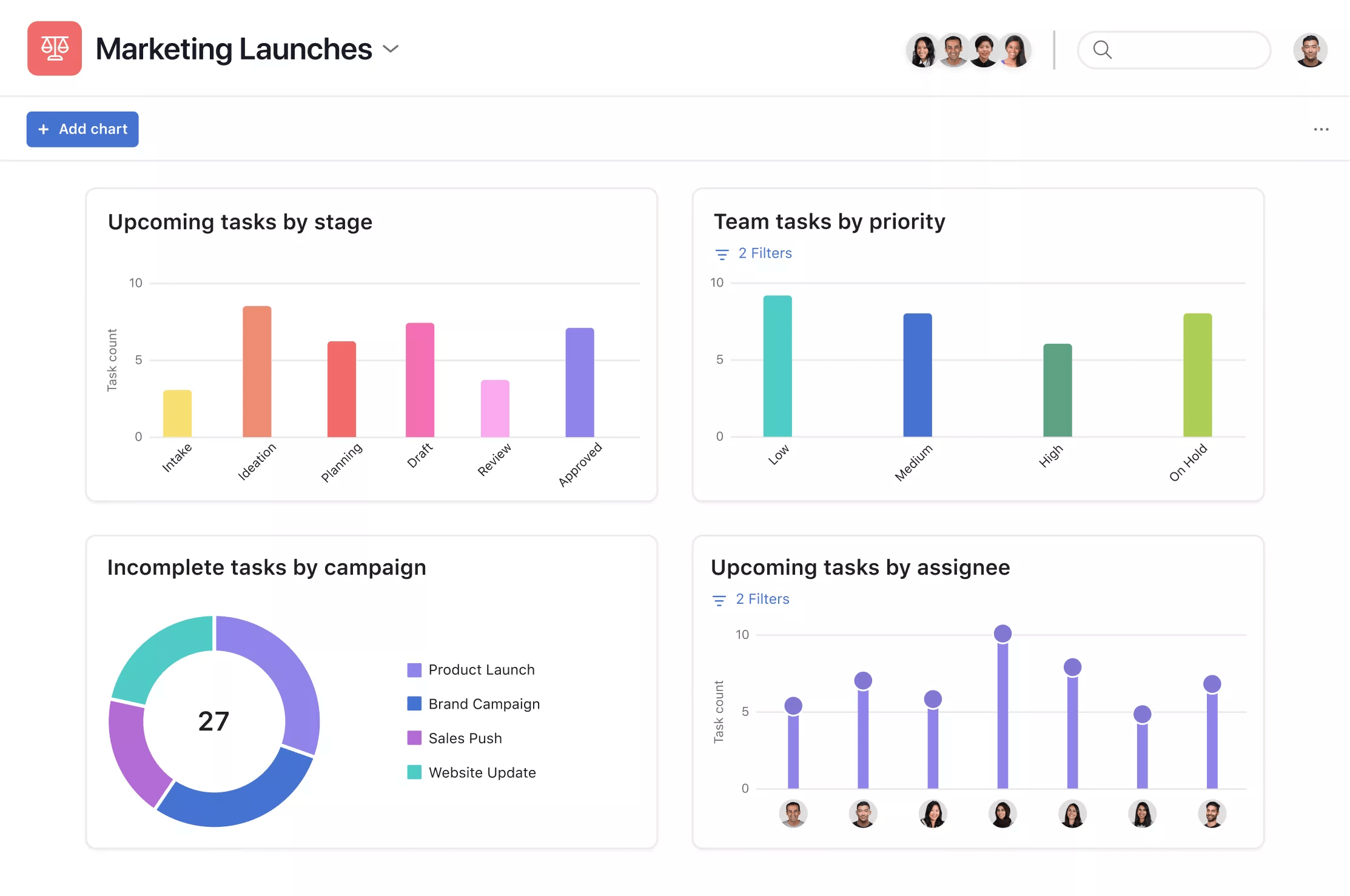Toggle the Brand Campaign legend entry
The image size is (1350, 896).
483,704
